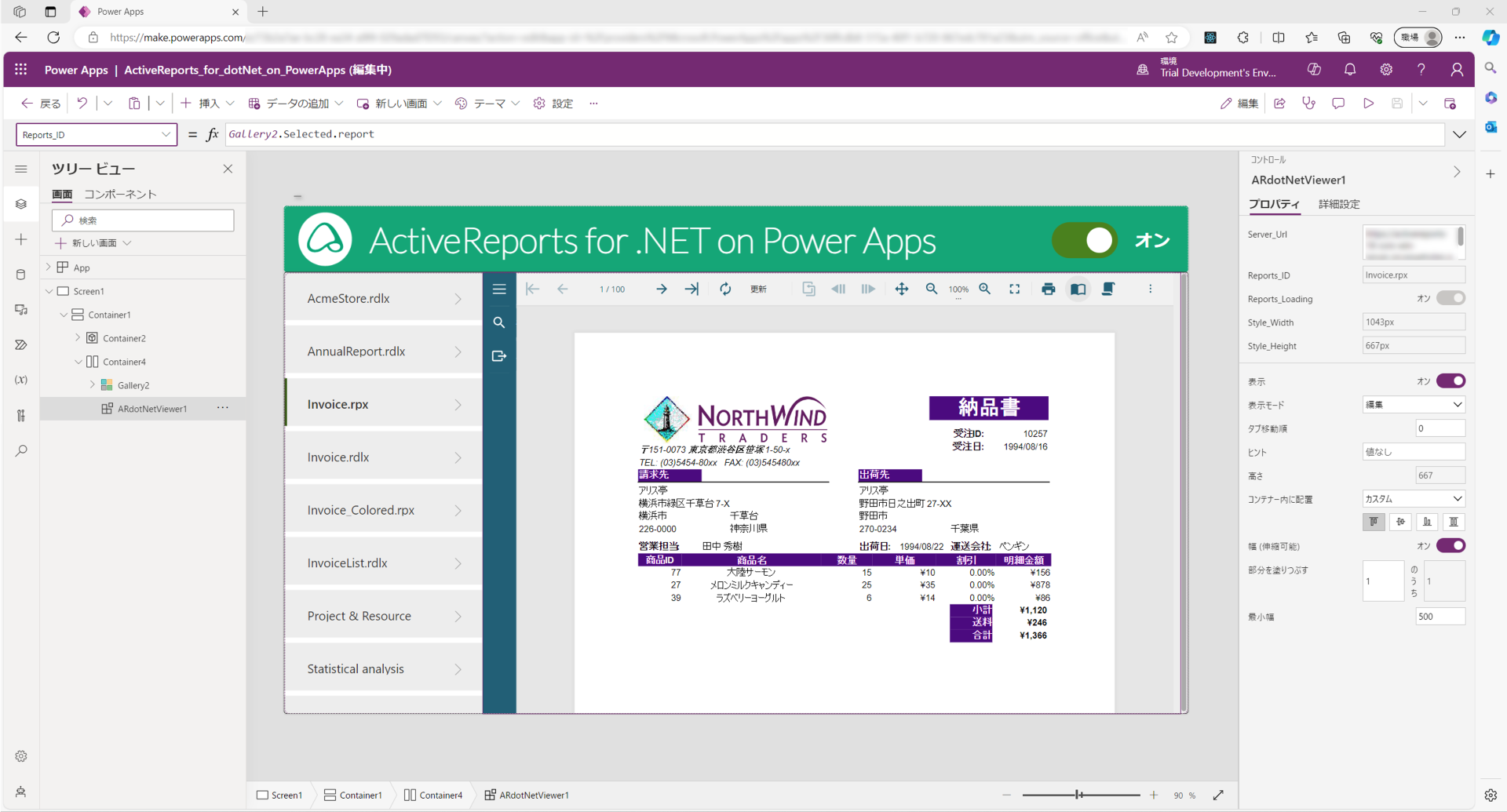Select stretch option in container alignment
This screenshot has width=1507, height=812.
[x=1454, y=522]
